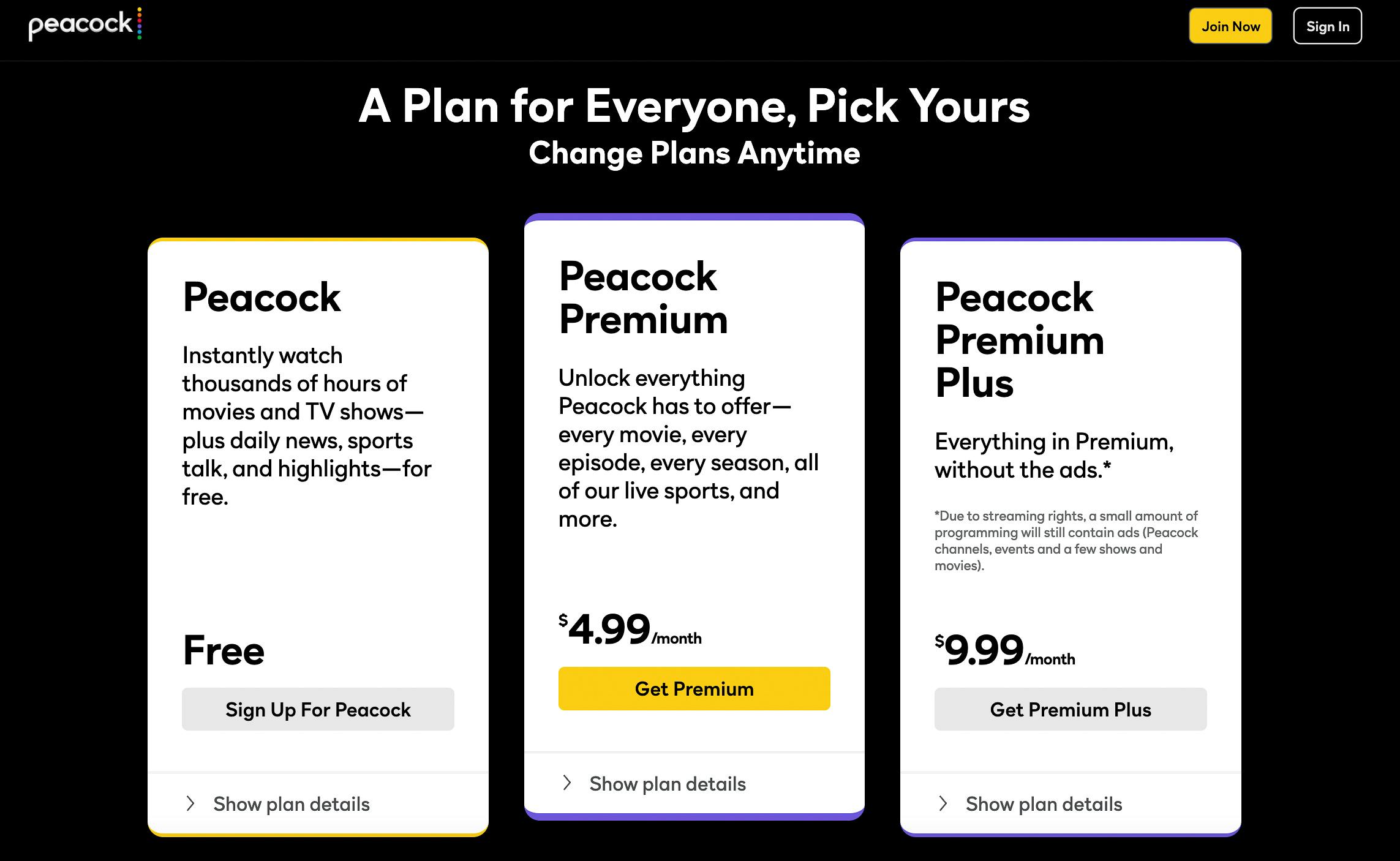
Task: Click Get Premium Plus subscription button
Action: pyautogui.click(x=1070, y=710)
